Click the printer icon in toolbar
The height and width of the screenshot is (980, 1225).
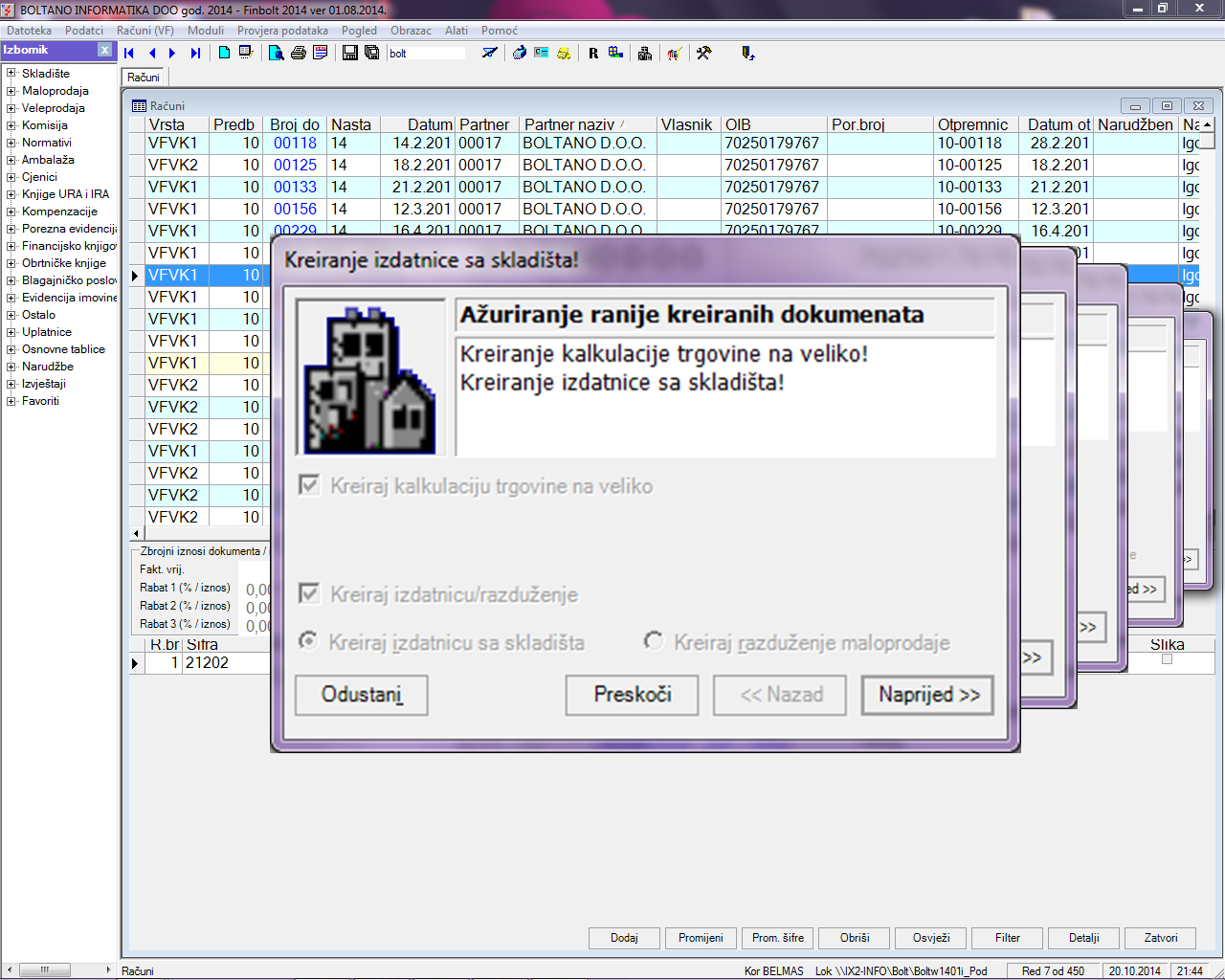point(299,53)
